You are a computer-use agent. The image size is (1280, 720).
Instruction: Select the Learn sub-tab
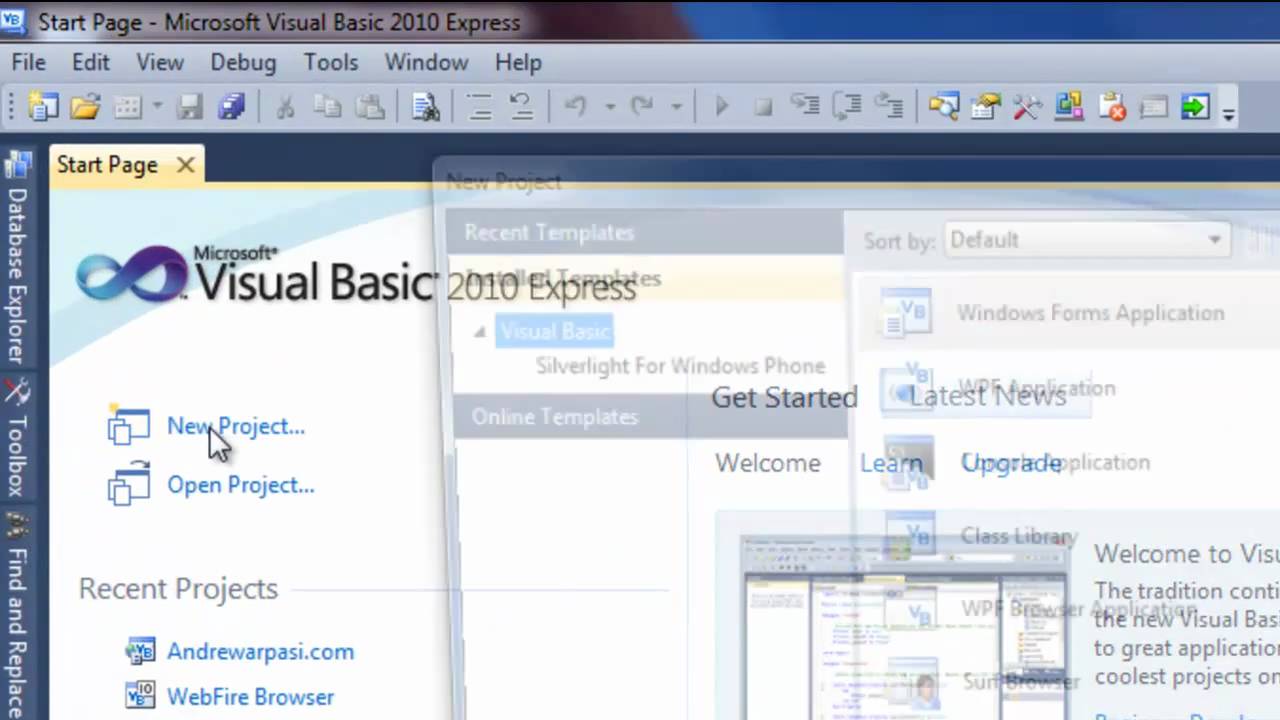891,463
